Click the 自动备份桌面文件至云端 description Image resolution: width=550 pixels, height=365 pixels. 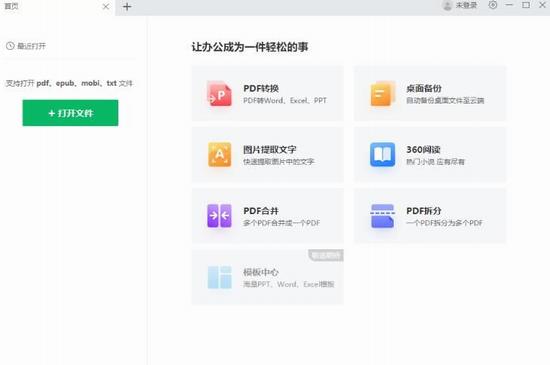pos(445,101)
